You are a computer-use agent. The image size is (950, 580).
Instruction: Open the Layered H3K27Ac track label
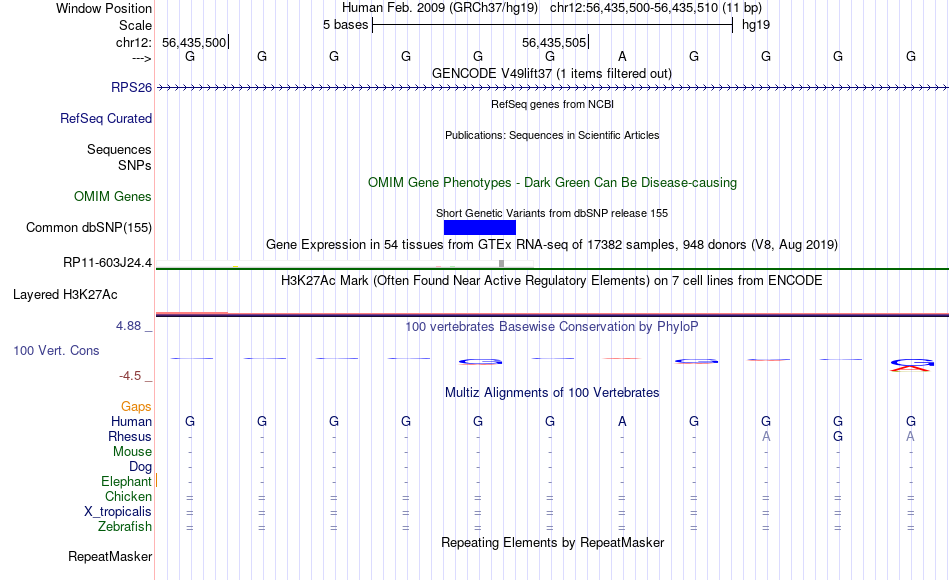pyautogui.click(x=65, y=295)
